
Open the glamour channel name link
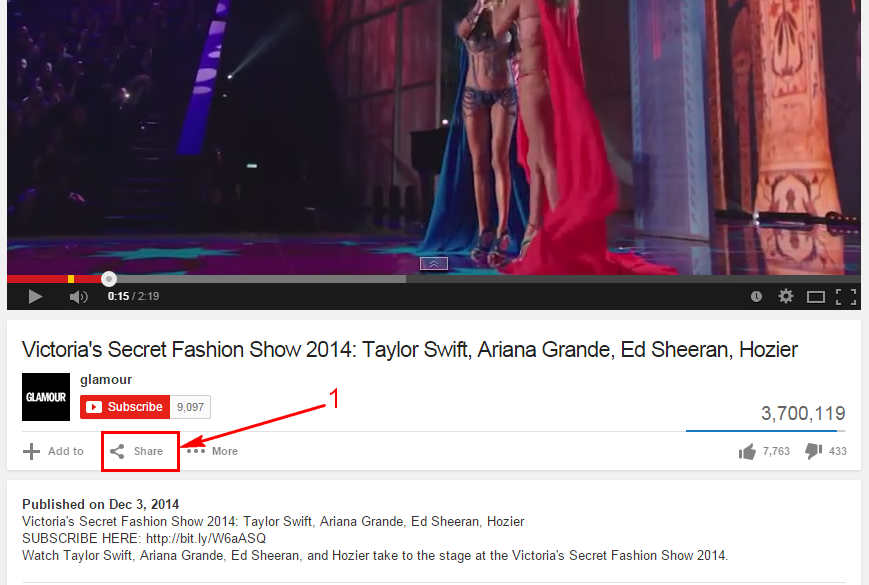coord(106,379)
